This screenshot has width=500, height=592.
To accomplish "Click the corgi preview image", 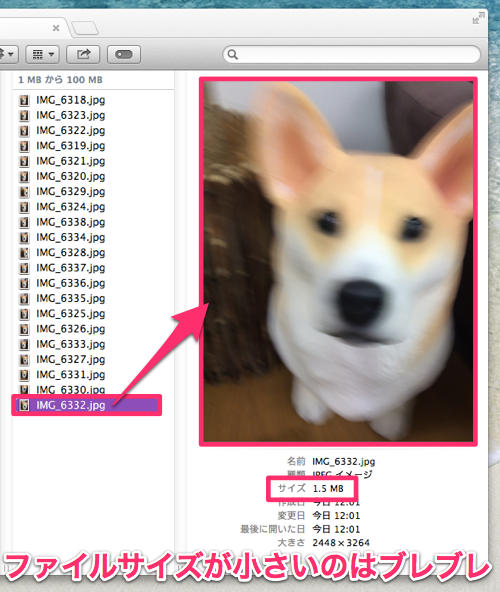I will 338,261.
